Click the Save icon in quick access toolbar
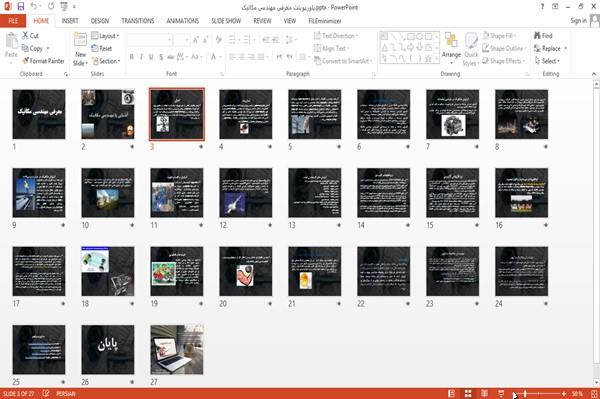The image size is (600, 399). point(21,7)
